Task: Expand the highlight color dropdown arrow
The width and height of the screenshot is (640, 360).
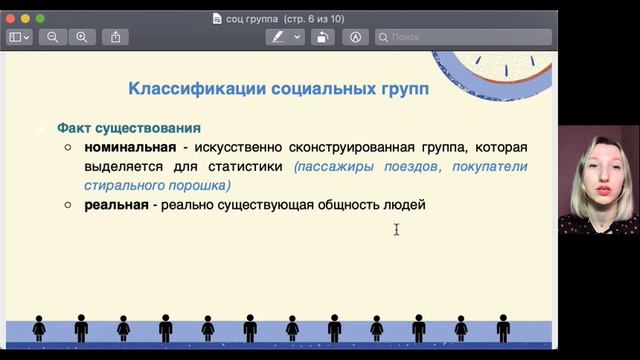Action: (x=298, y=37)
